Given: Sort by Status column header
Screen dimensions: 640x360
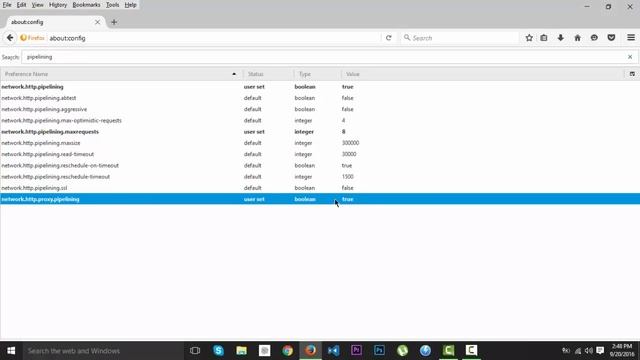Looking at the screenshot, I should 269,74.
